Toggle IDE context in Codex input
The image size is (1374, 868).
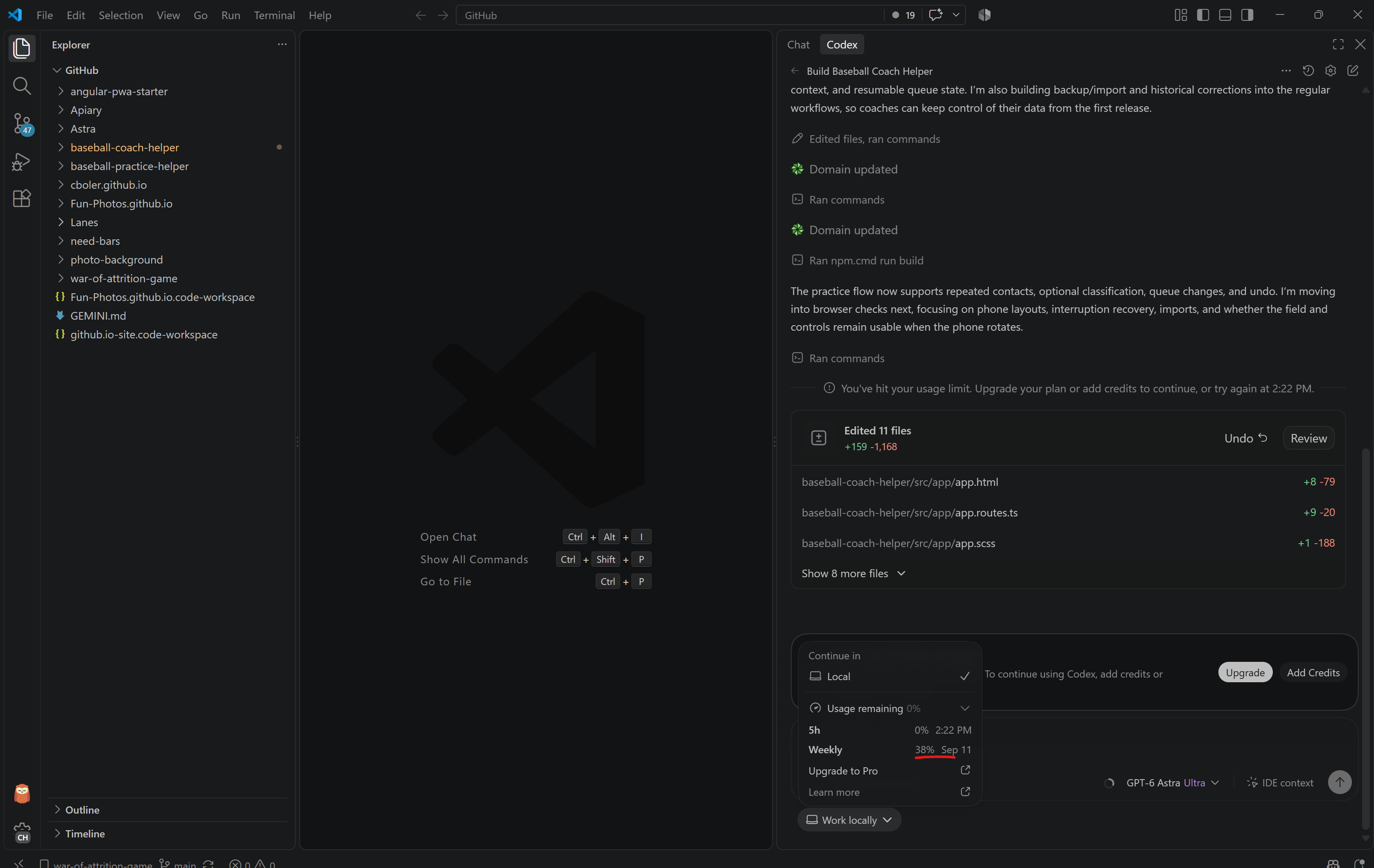coord(1280,783)
